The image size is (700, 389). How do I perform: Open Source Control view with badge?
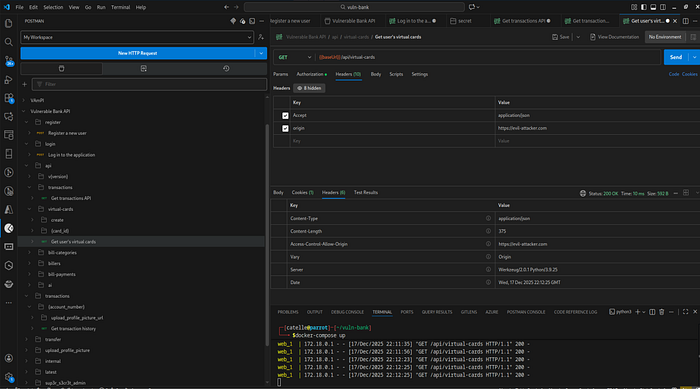click(x=8, y=61)
